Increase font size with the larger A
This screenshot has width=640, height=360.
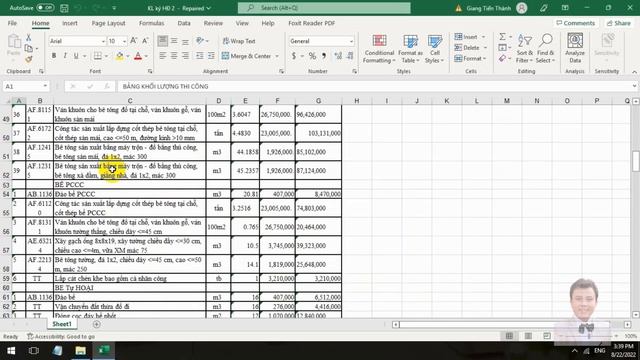pos(133,41)
